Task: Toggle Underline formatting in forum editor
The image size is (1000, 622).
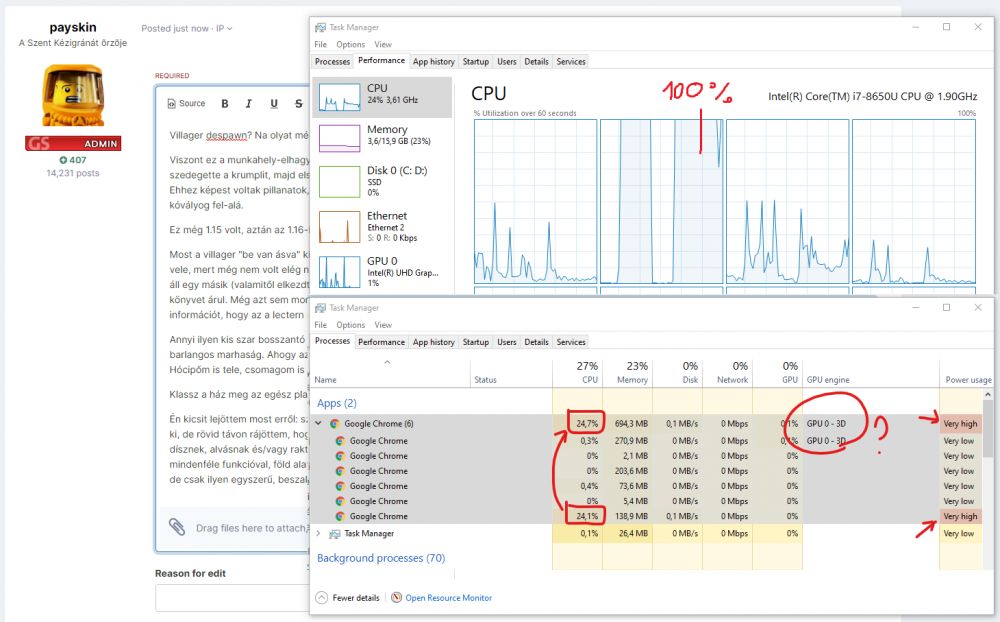Action: coord(274,103)
